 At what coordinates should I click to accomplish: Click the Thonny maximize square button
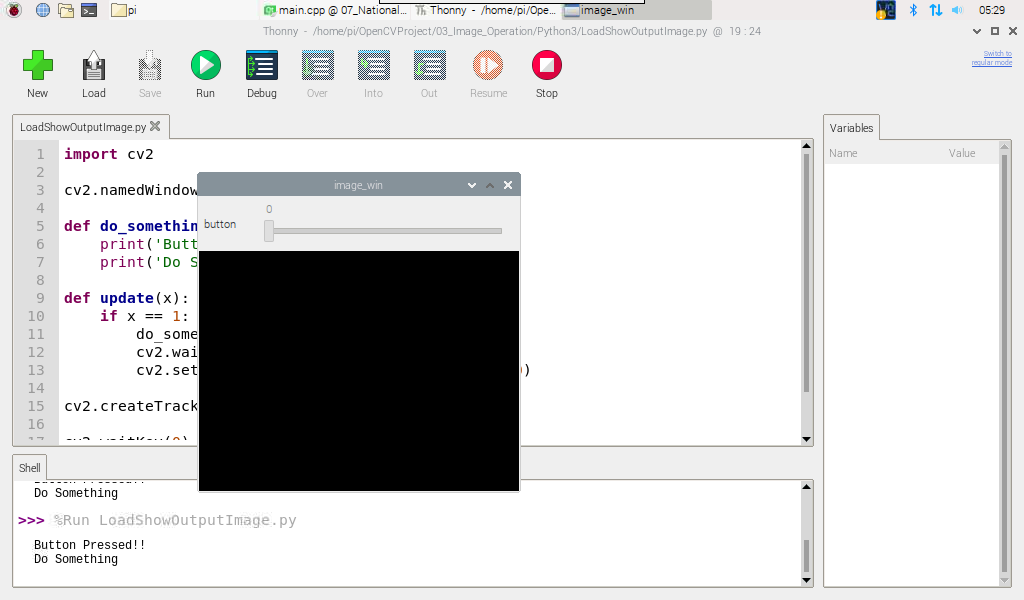pyautogui.click(x=995, y=31)
